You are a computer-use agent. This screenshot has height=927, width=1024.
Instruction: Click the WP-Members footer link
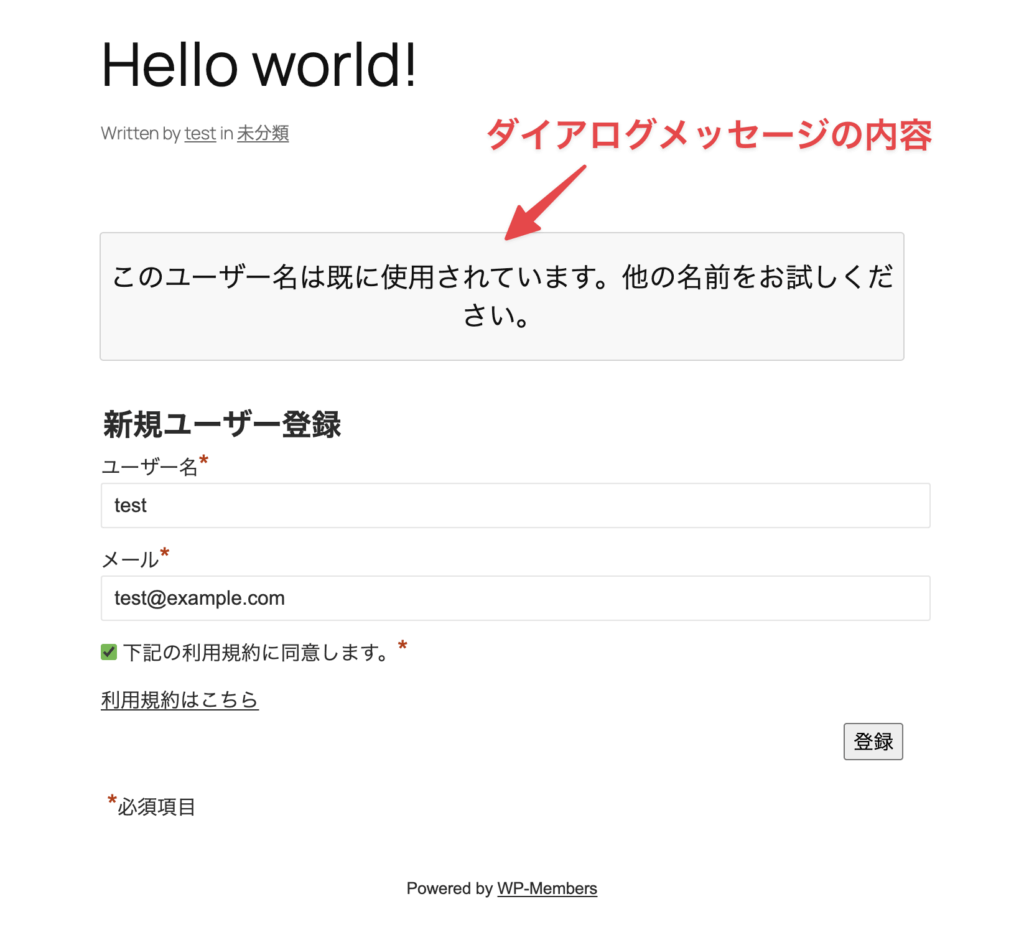[x=547, y=888]
